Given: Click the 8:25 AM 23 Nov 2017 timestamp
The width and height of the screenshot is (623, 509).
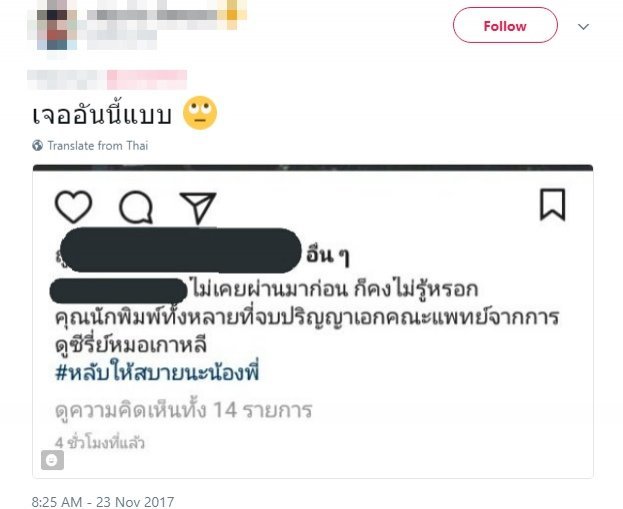Looking at the screenshot, I should click(x=103, y=501).
